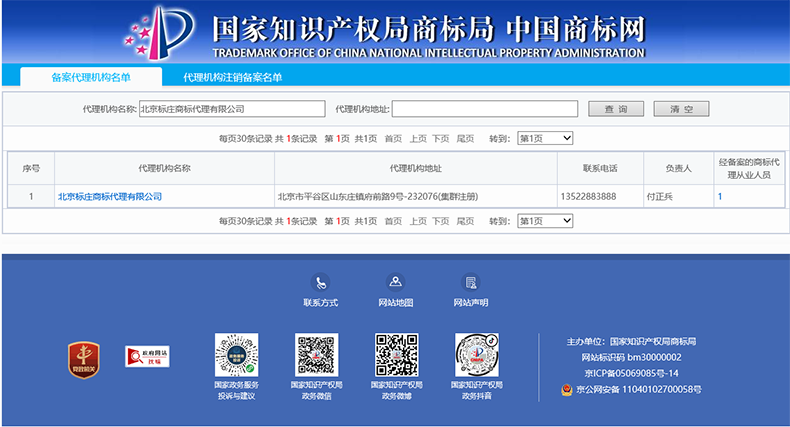Click 下页 in the bottom pagination

coord(441,221)
